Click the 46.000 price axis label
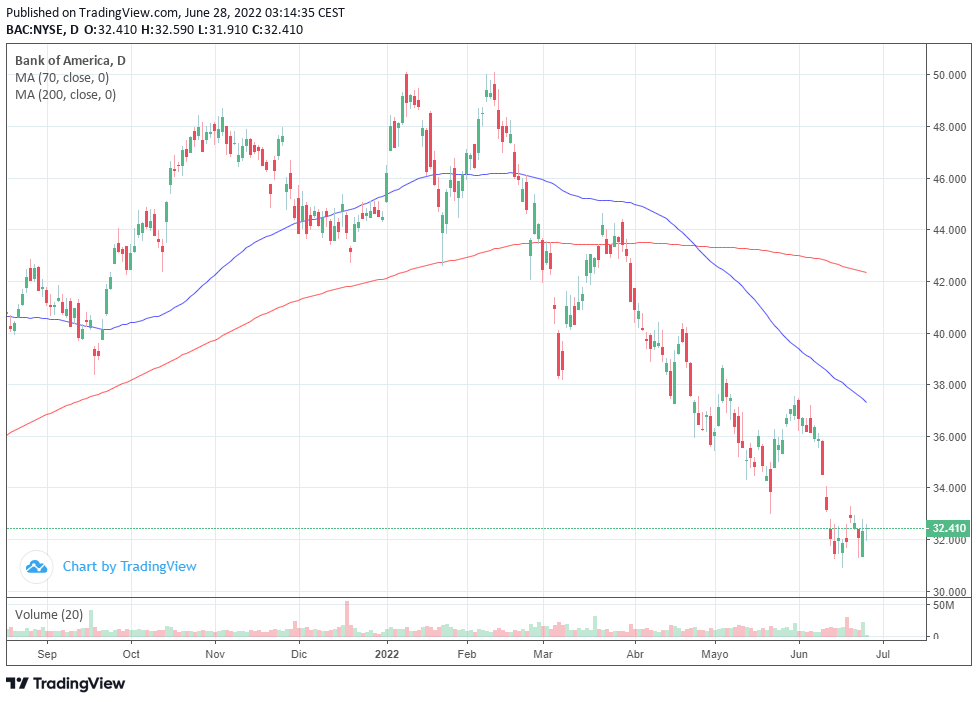Image resolution: width=978 pixels, height=702 pixels. (949, 178)
